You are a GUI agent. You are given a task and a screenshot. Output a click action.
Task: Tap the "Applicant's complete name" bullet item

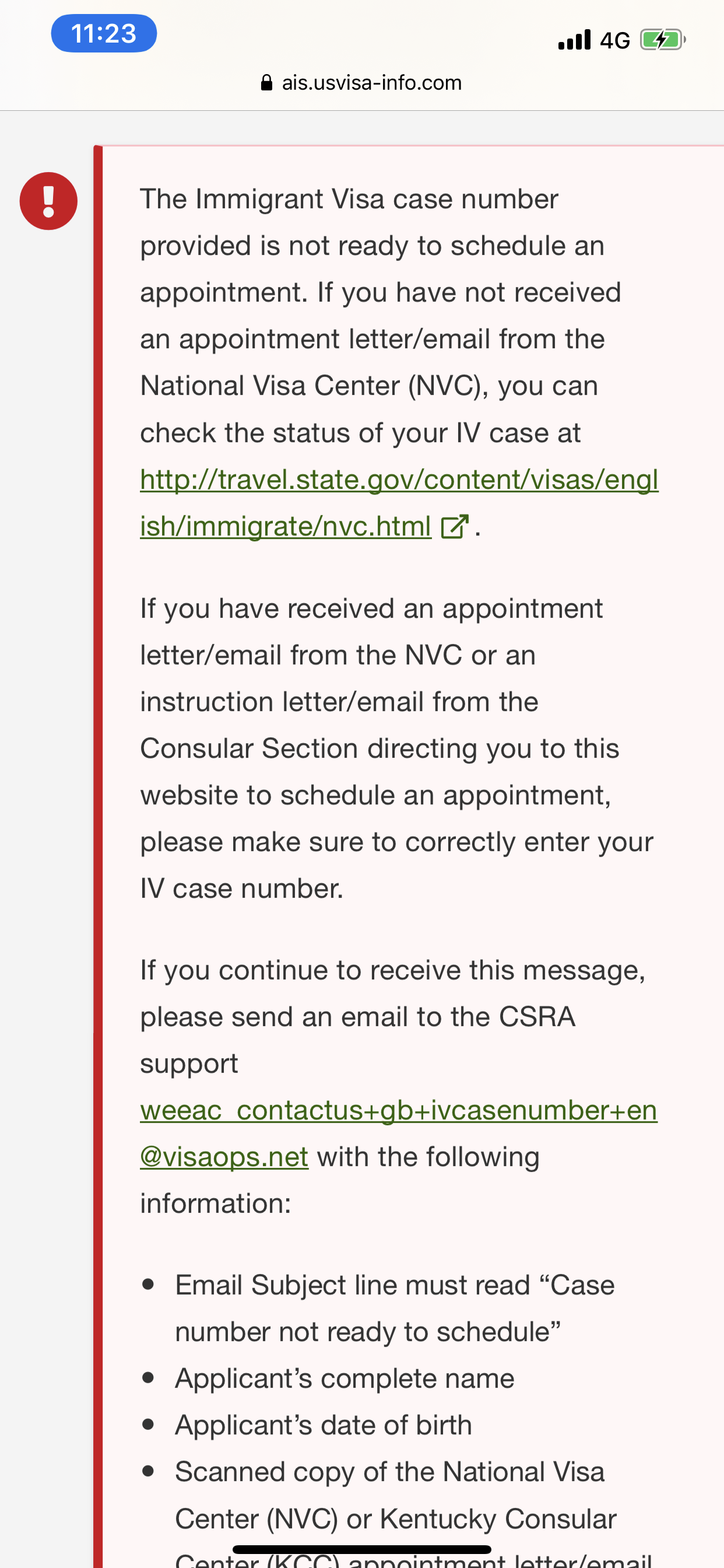(x=345, y=1378)
